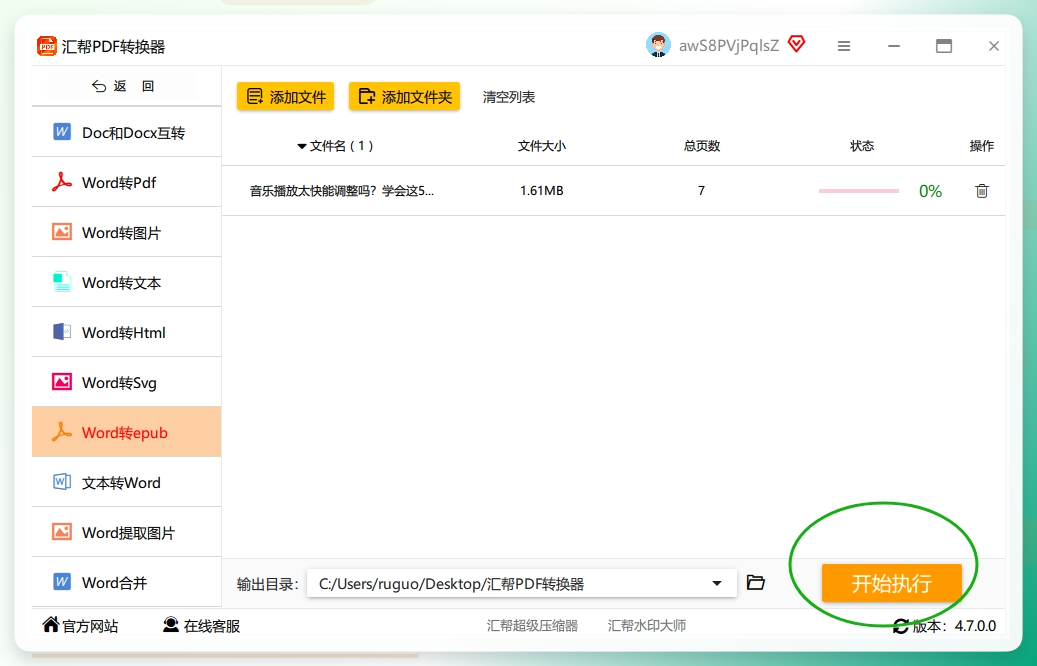Image resolution: width=1037 pixels, height=666 pixels.
Task: Choose Word提取图片 option
Action: 126,532
